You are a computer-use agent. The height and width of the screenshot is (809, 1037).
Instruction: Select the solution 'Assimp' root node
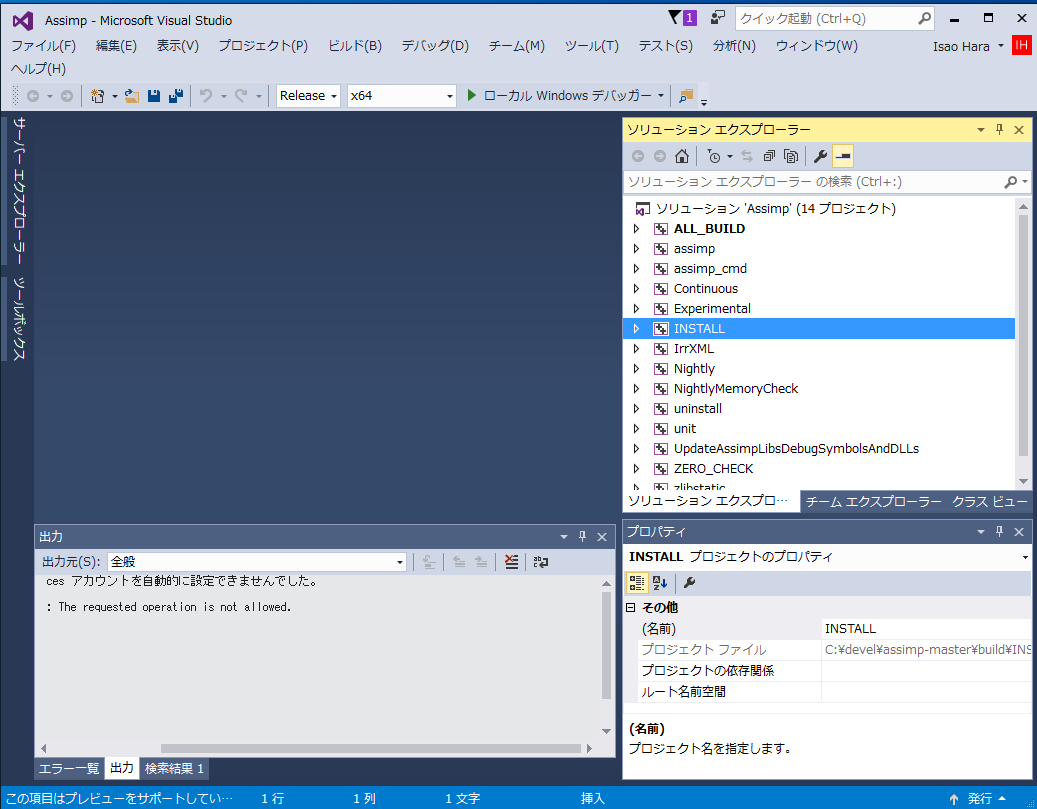pos(776,209)
